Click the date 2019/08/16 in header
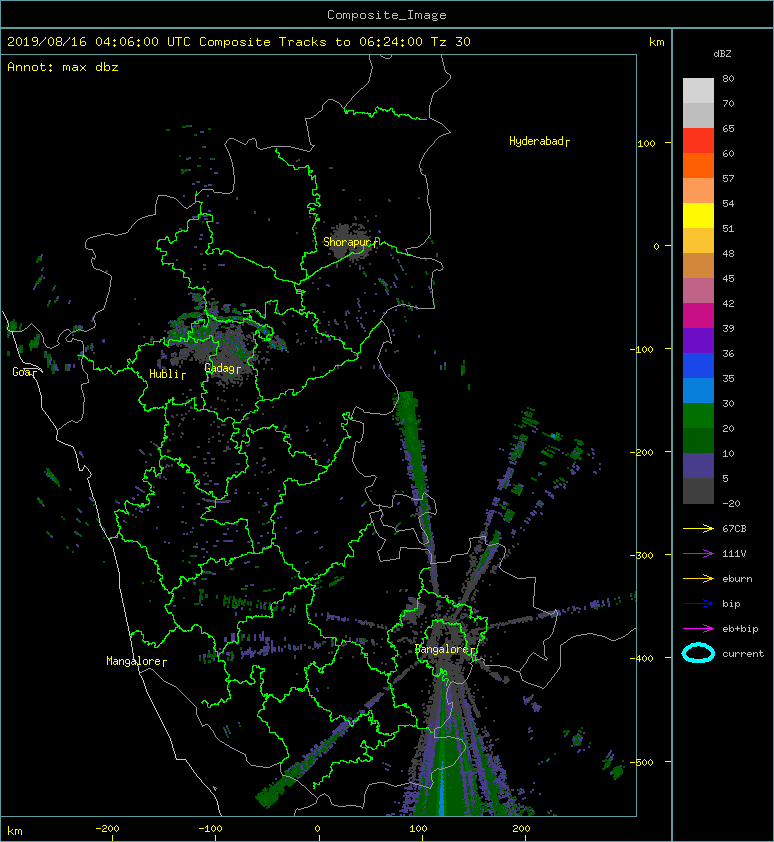Viewport: 774px width, 842px height. tap(47, 42)
